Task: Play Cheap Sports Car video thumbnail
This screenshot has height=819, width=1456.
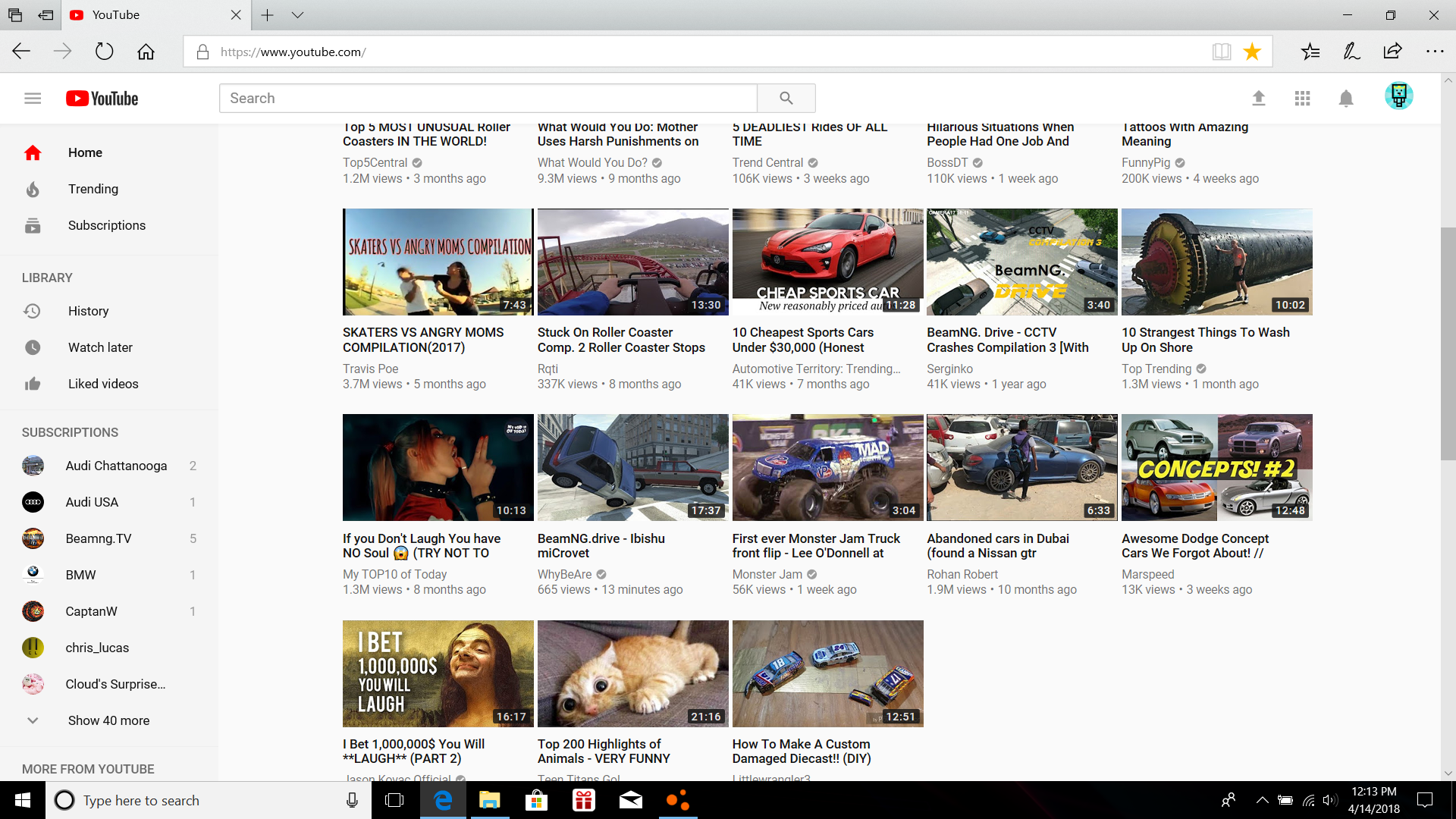Action: [x=827, y=262]
